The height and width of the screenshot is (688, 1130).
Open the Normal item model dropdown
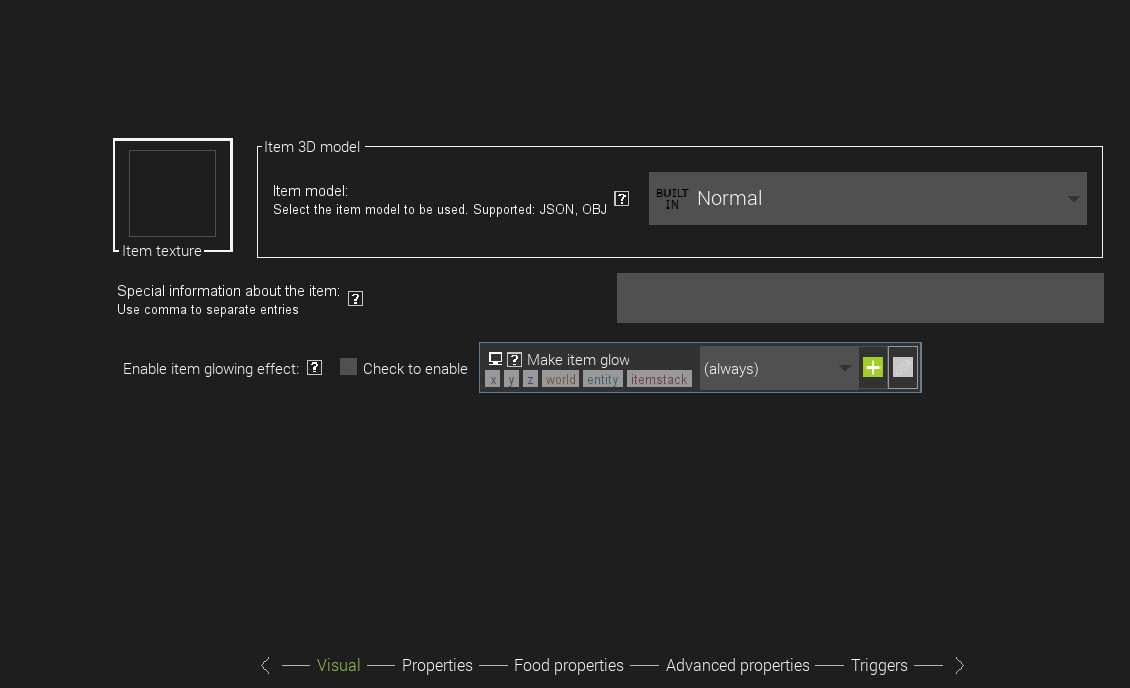(x=867, y=198)
